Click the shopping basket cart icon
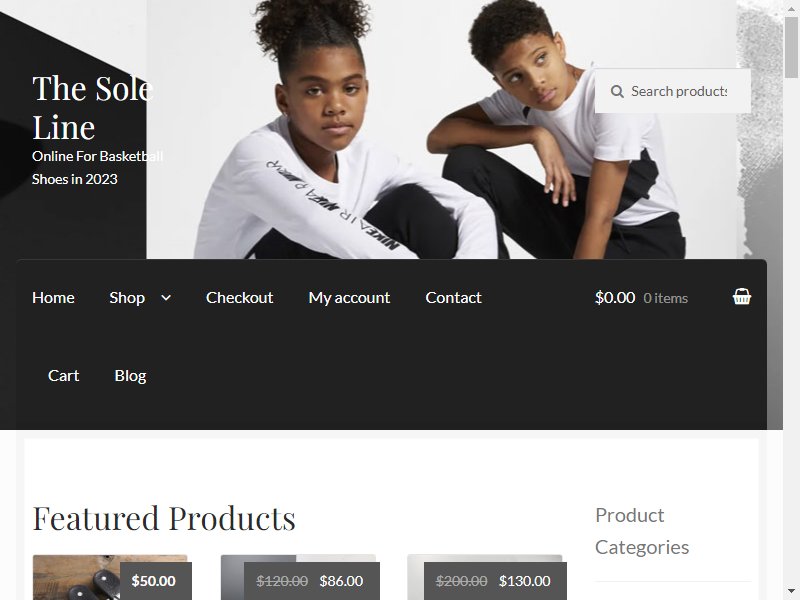Screen dimensions: 800x600 coord(741,296)
